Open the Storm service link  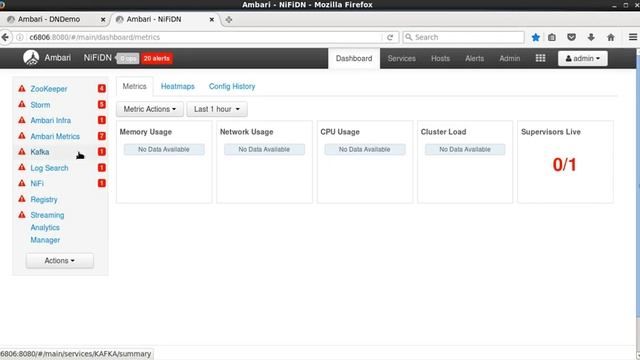click(40, 104)
